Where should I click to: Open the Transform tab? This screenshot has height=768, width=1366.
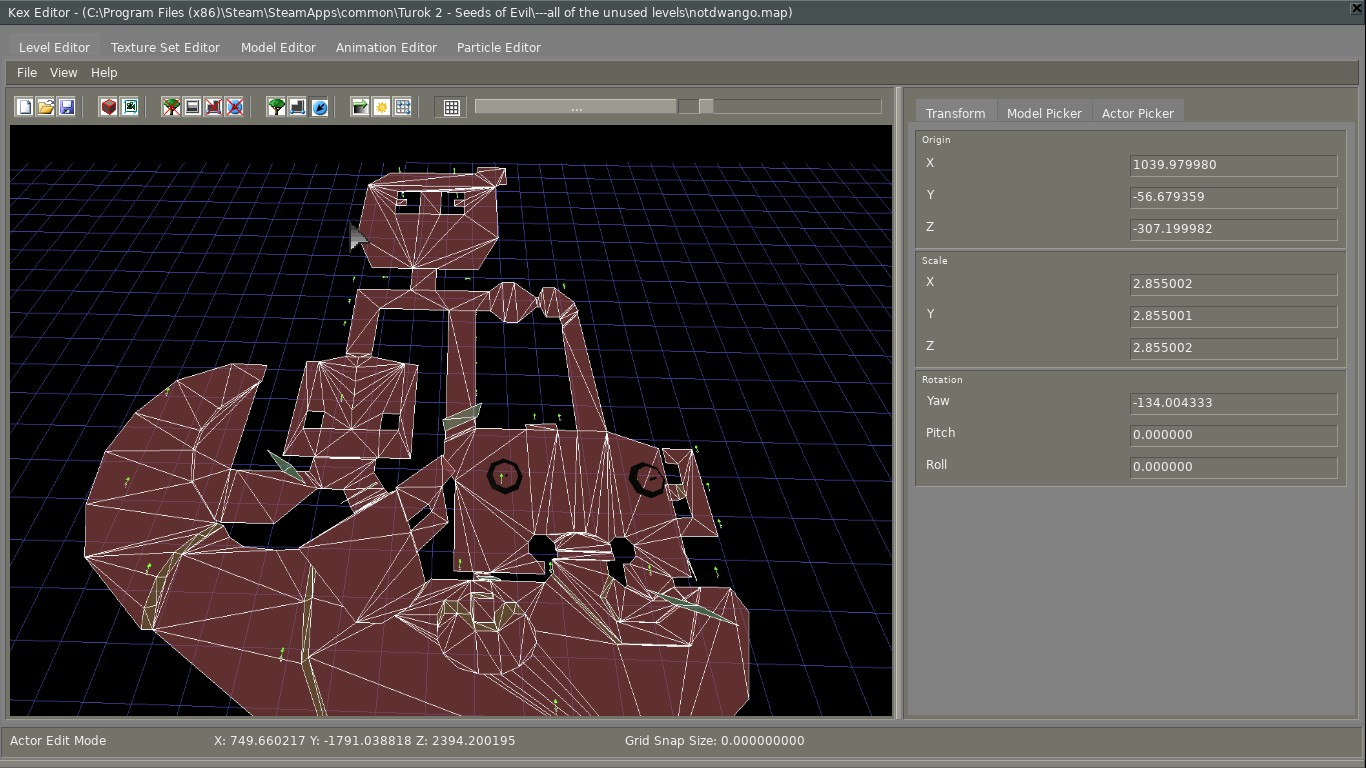coord(956,113)
